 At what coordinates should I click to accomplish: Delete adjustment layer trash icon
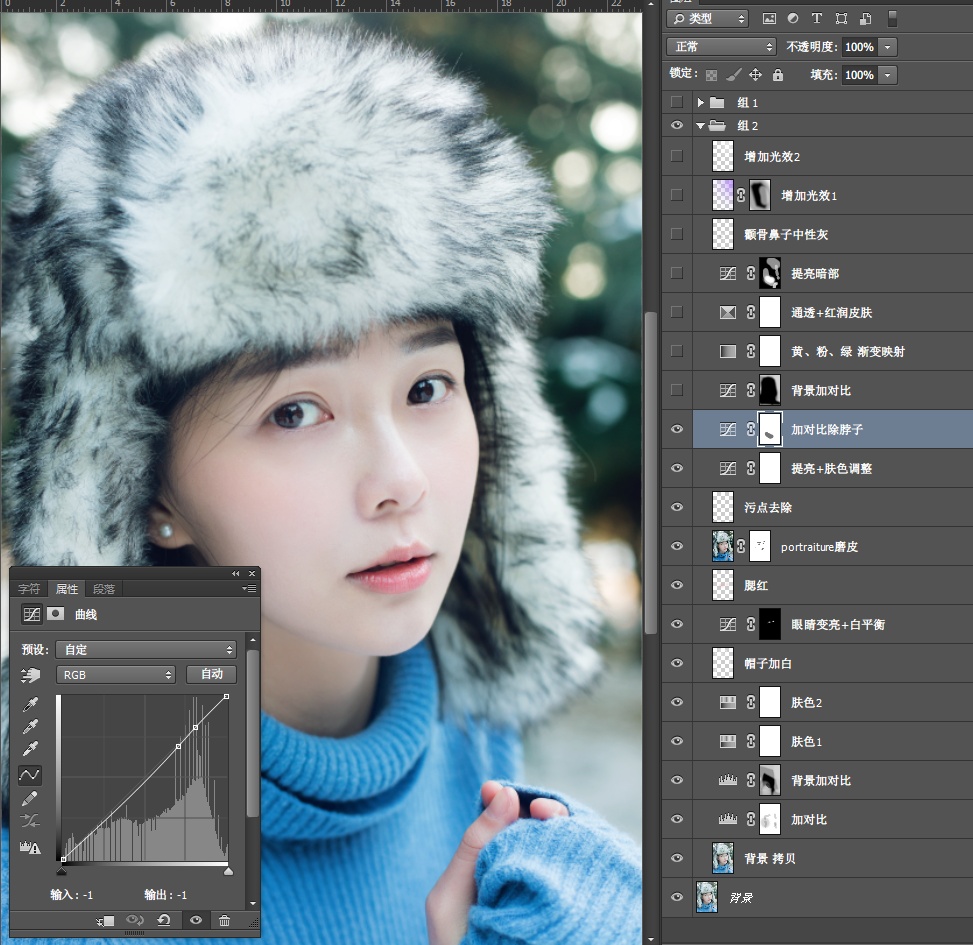pos(225,920)
